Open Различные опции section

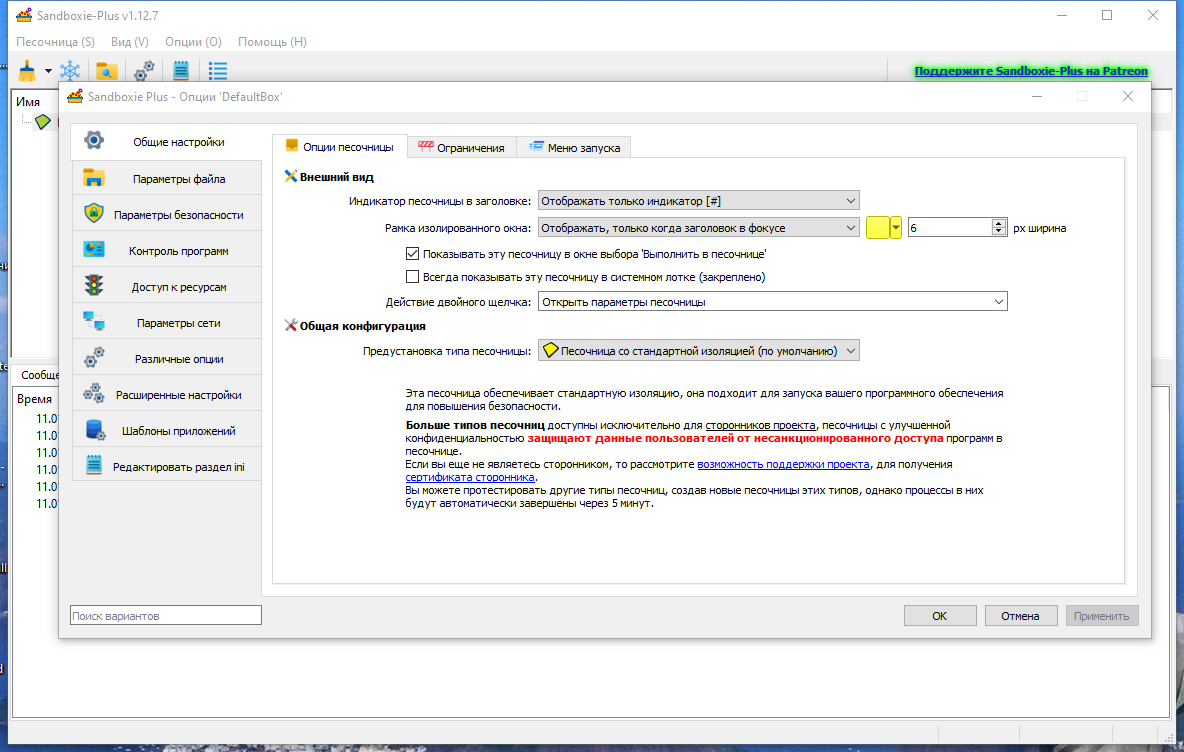(x=166, y=359)
